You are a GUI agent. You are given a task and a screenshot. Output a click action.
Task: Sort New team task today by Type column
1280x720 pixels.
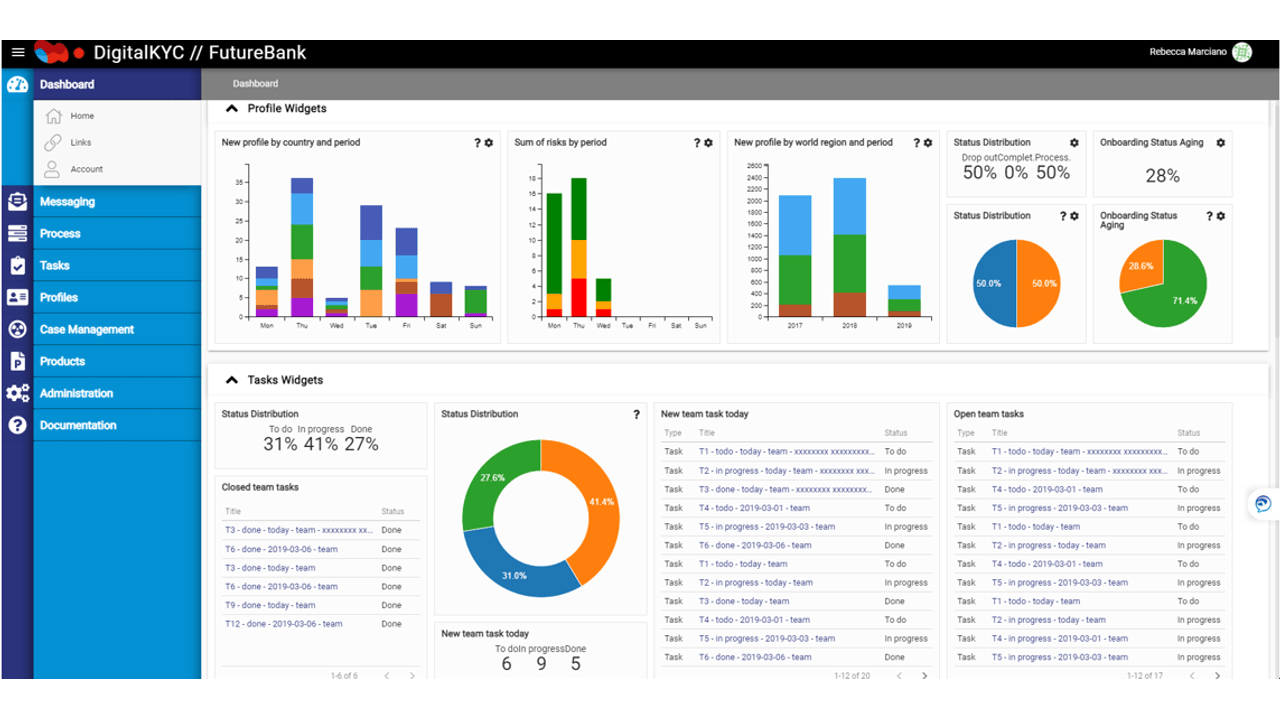coord(673,433)
